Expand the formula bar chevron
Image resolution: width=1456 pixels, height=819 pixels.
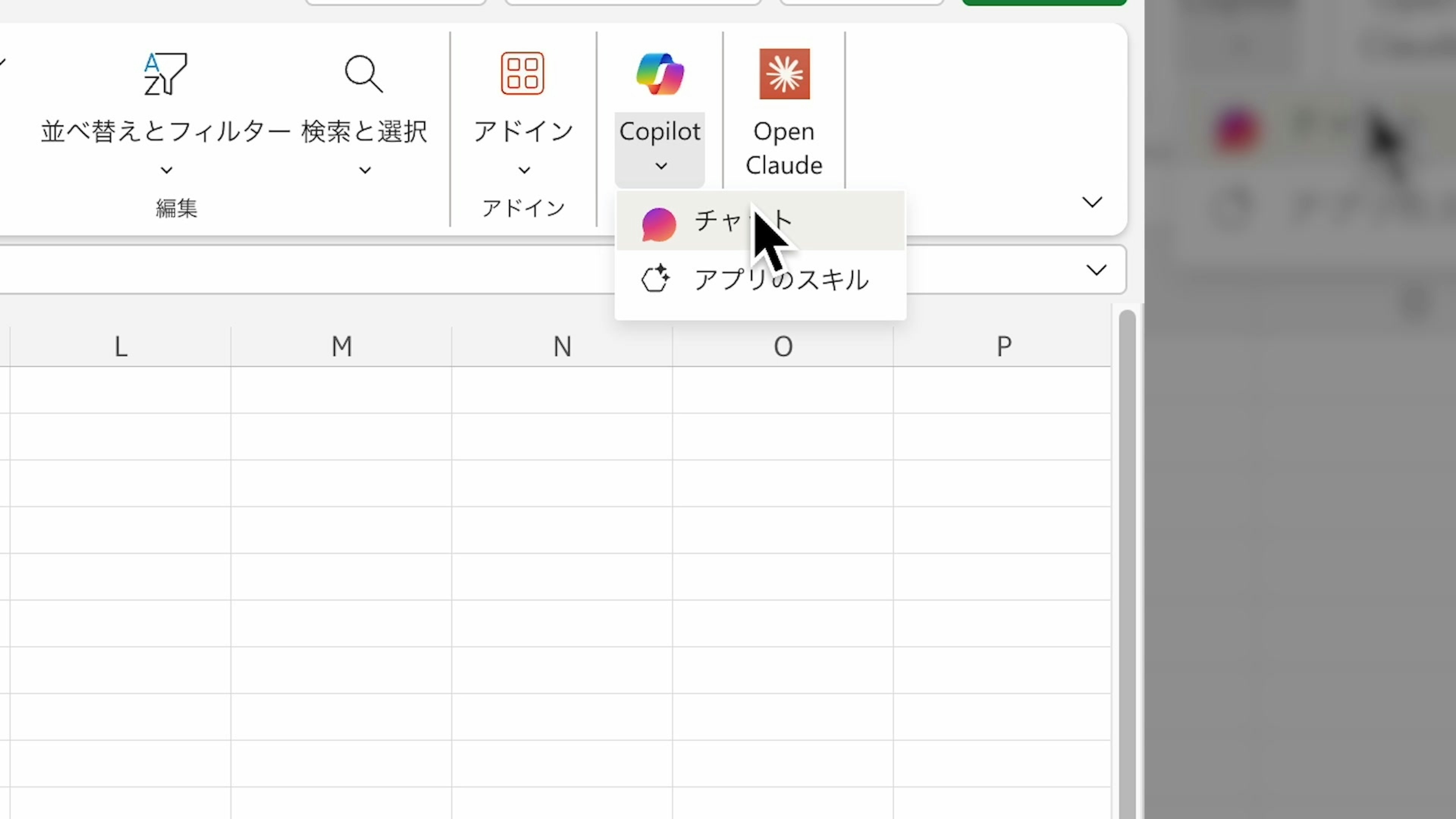pos(1096,270)
